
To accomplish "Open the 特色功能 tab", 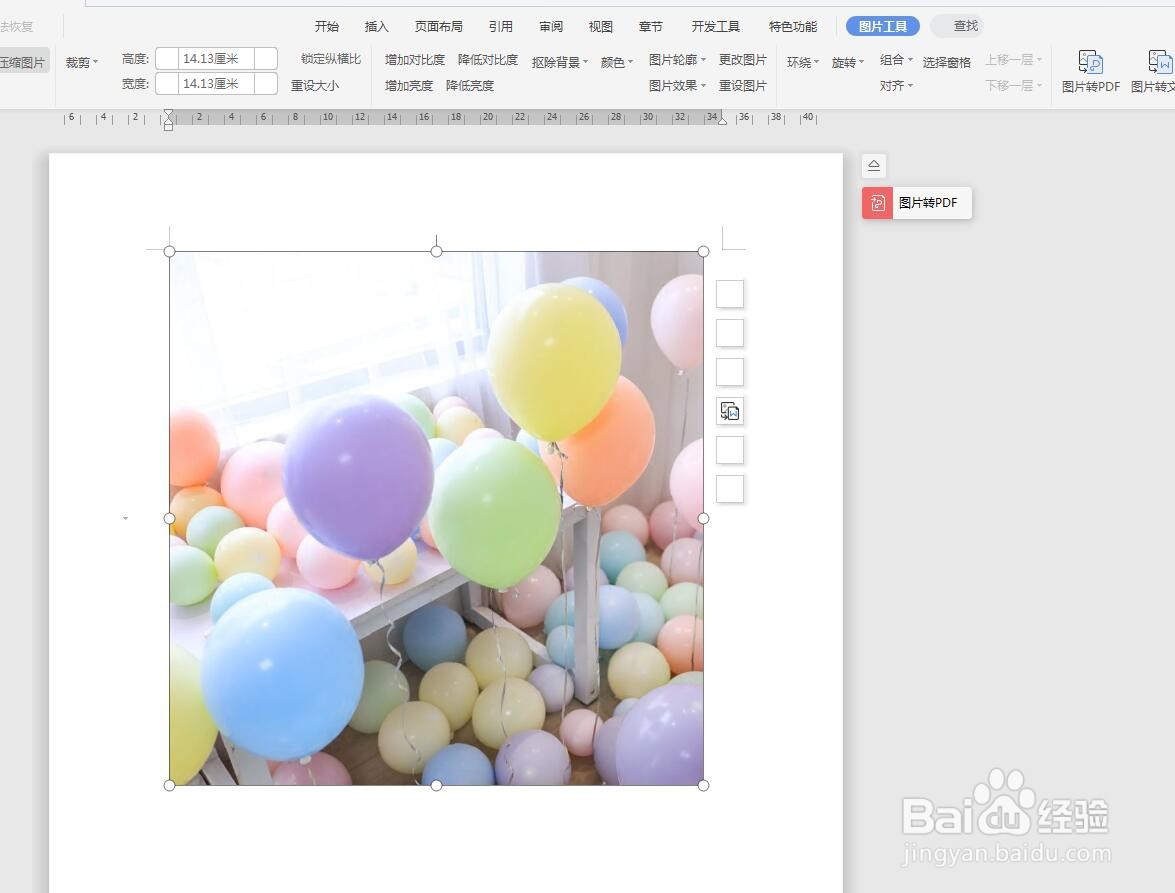I will [793, 26].
